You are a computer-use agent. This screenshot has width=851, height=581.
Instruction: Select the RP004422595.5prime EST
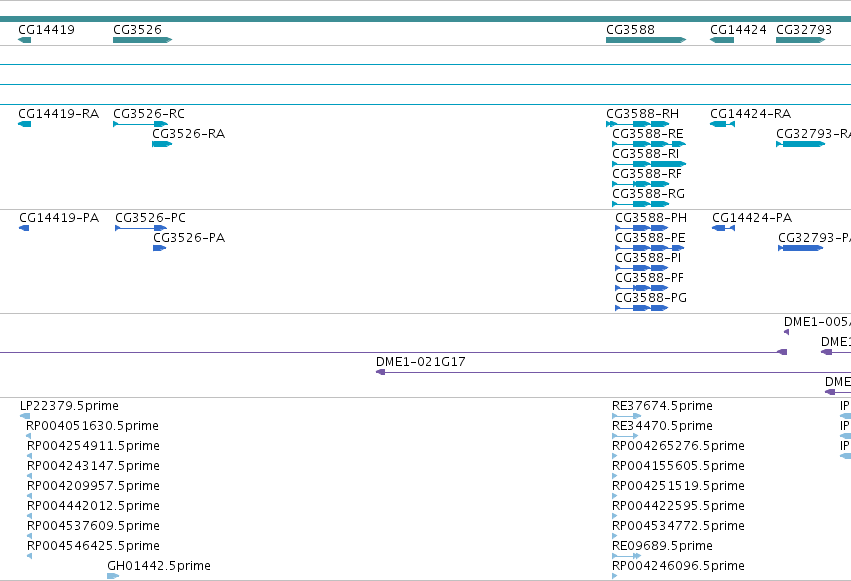pyautogui.click(x=678, y=507)
